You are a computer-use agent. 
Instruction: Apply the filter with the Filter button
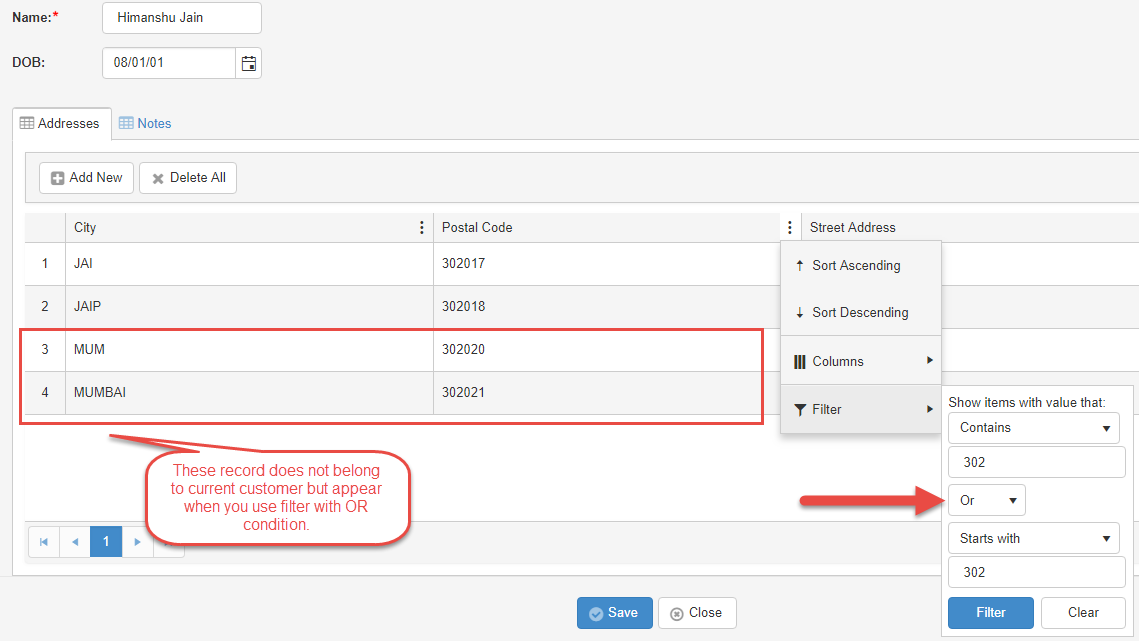(991, 613)
